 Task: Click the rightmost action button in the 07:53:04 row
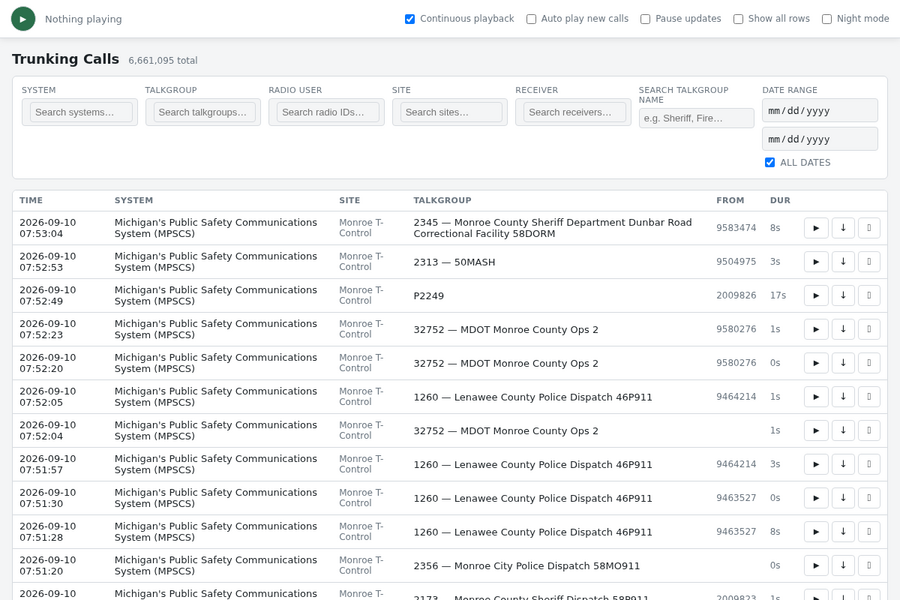[869, 228]
